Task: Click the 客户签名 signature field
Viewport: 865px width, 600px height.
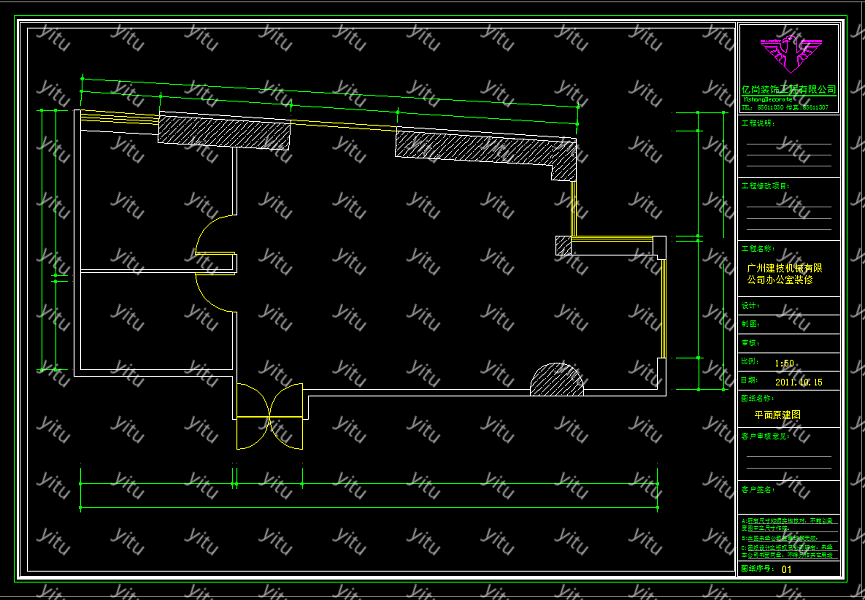Action: (758, 490)
